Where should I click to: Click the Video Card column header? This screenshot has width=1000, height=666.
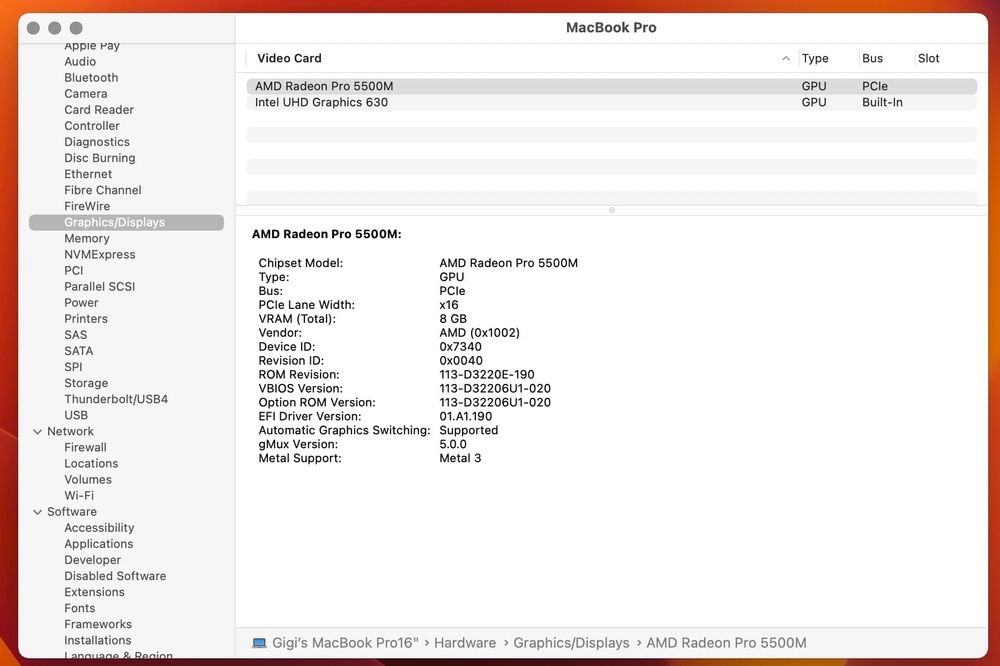coord(289,58)
